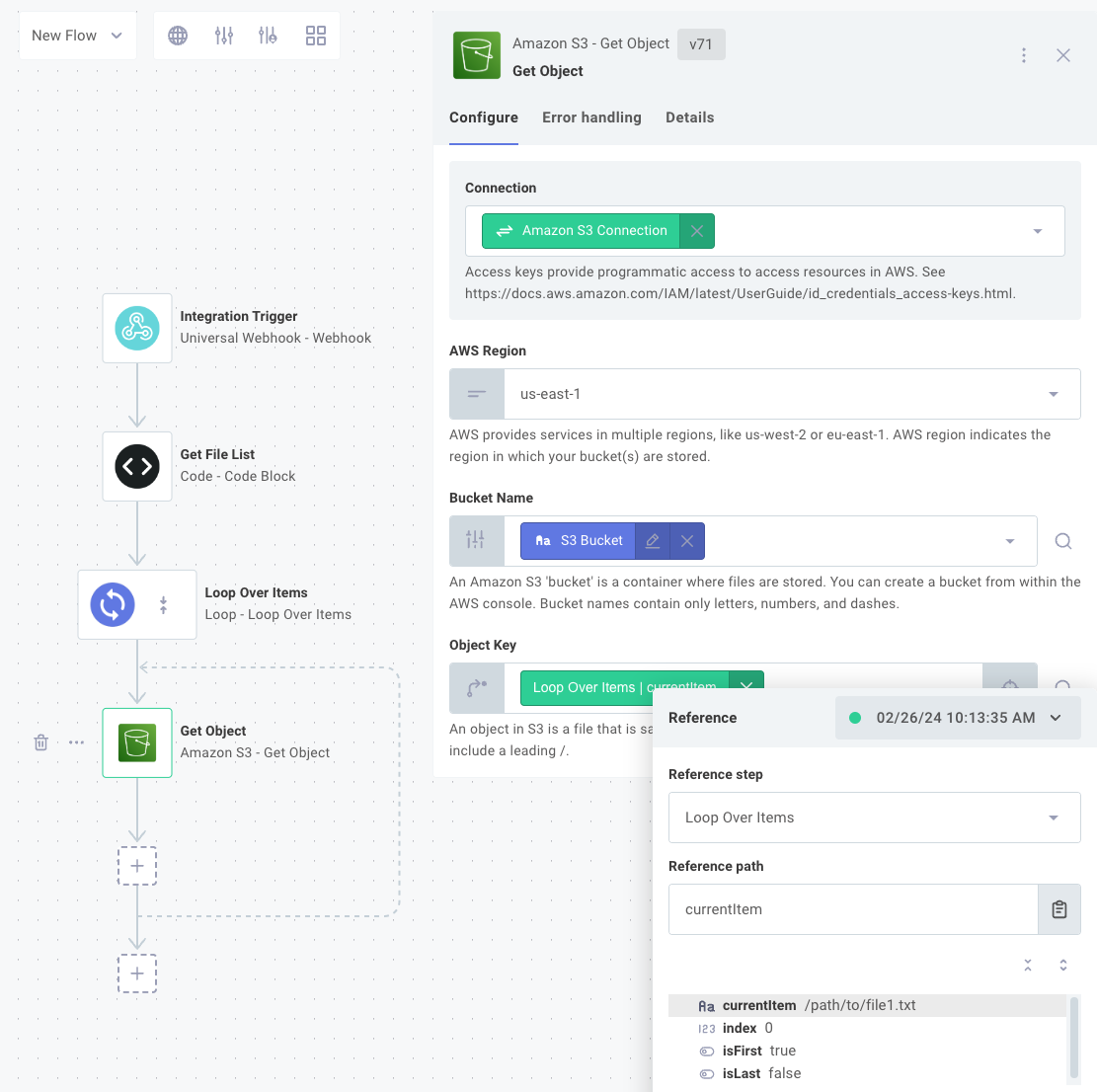
Task: Switch to the Details tab
Action: pos(689,117)
